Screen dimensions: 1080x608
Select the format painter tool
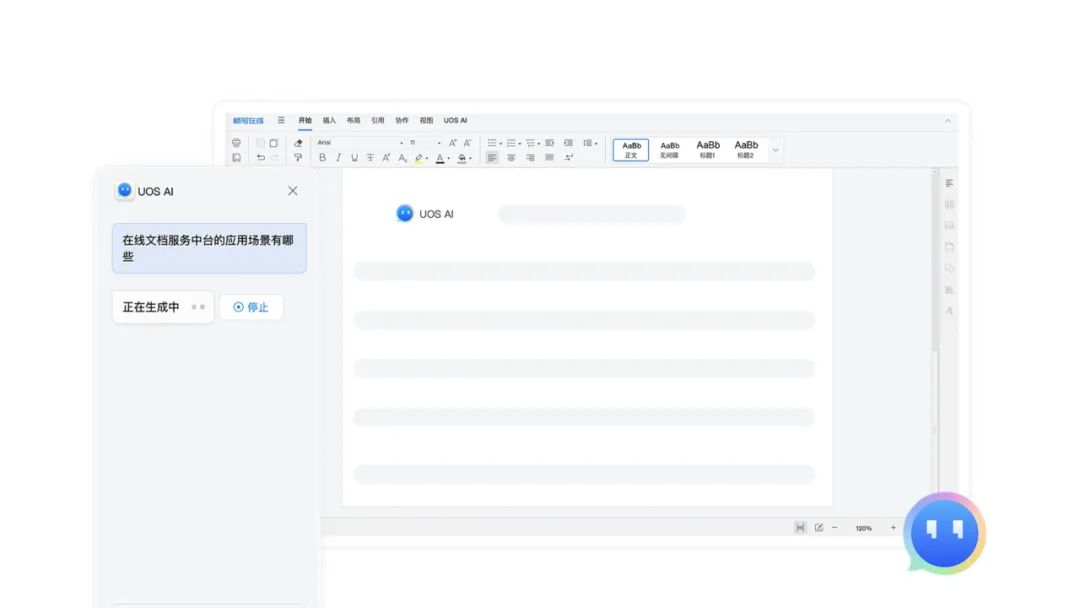298,158
